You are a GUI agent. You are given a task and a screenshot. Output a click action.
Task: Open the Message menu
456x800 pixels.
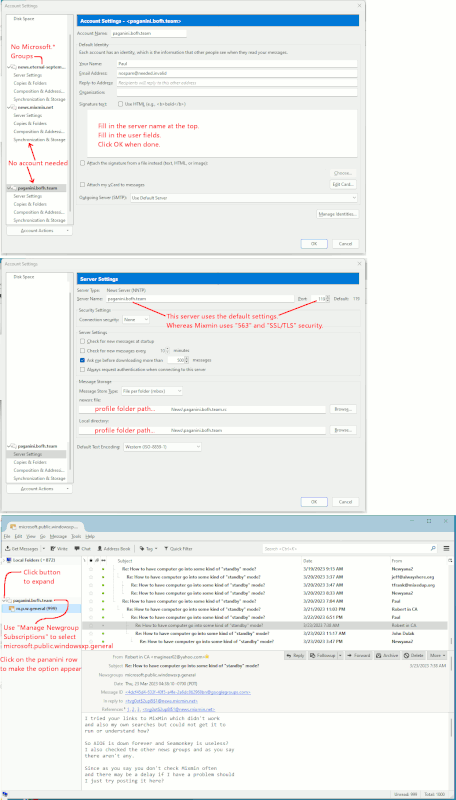point(59,536)
